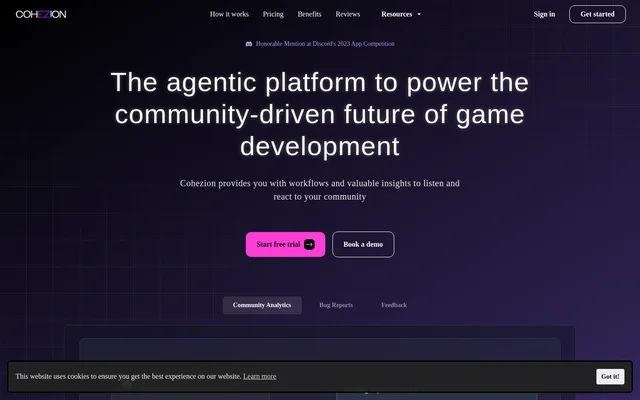This screenshot has height=400, width=640.
Task: Switch to the Bug Reports tab
Action: click(x=336, y=305)
